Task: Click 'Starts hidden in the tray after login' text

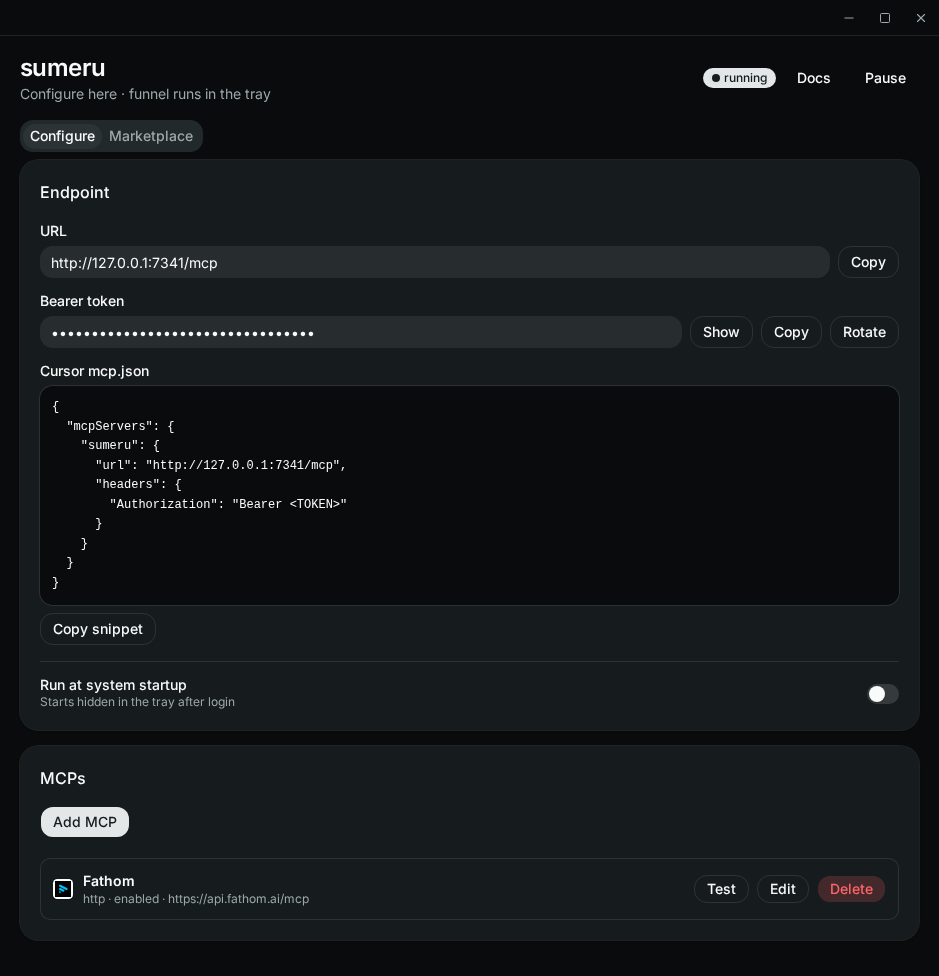Action: [x=138, y=702]
